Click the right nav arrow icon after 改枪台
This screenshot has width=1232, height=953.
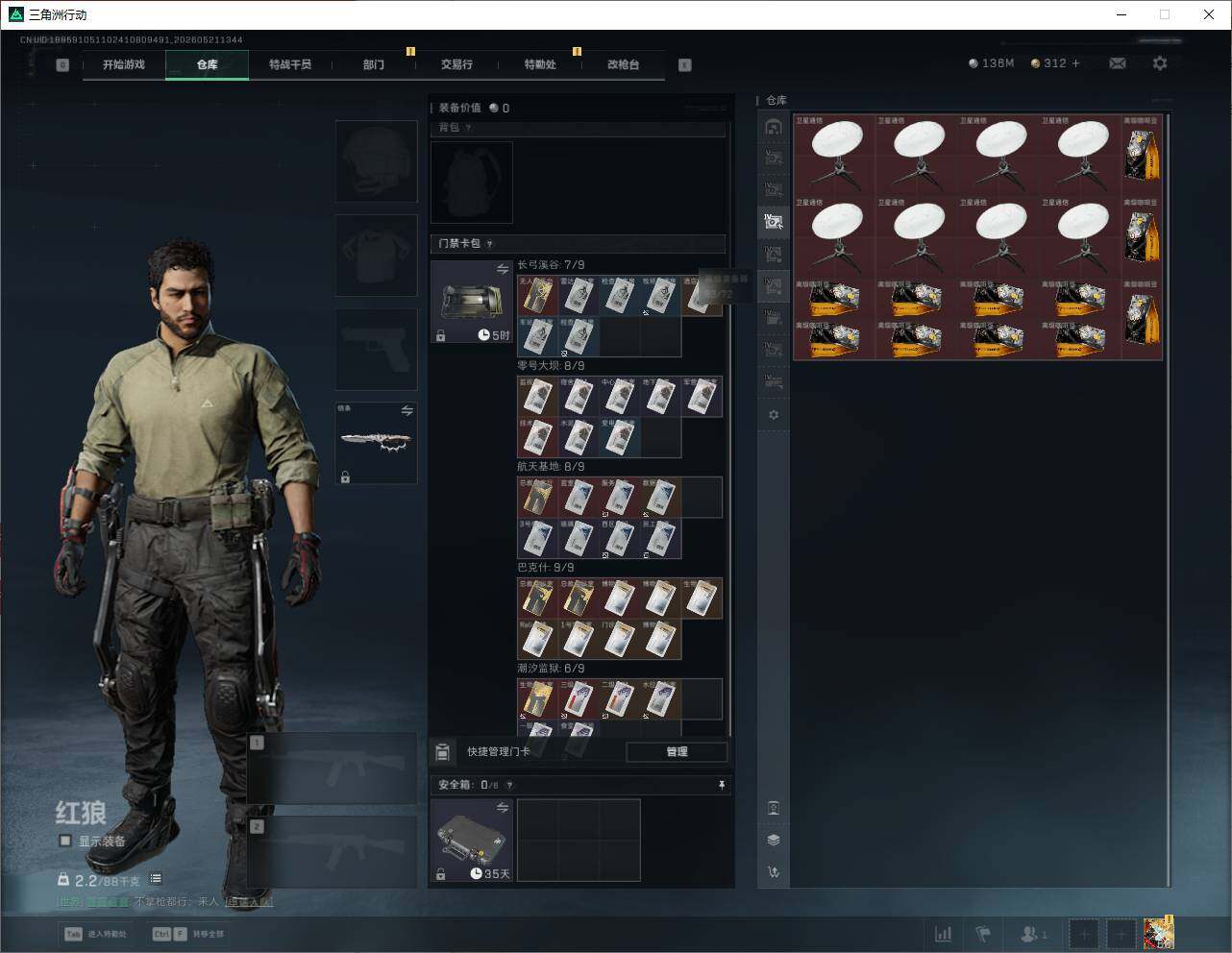684,64
